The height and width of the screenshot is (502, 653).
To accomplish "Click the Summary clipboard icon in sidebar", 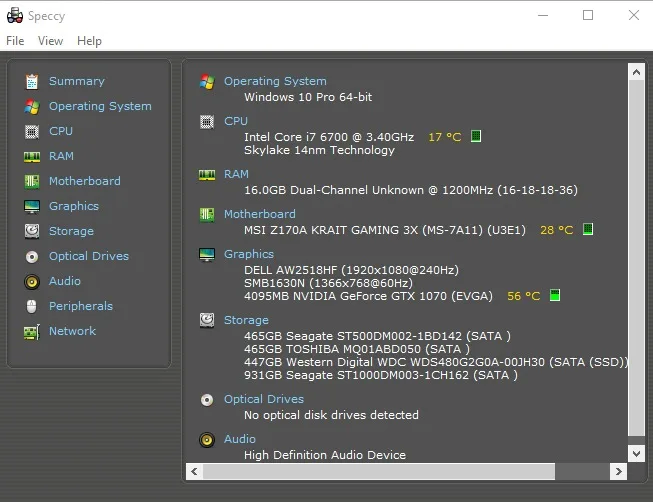I will [x=32, y=82].
